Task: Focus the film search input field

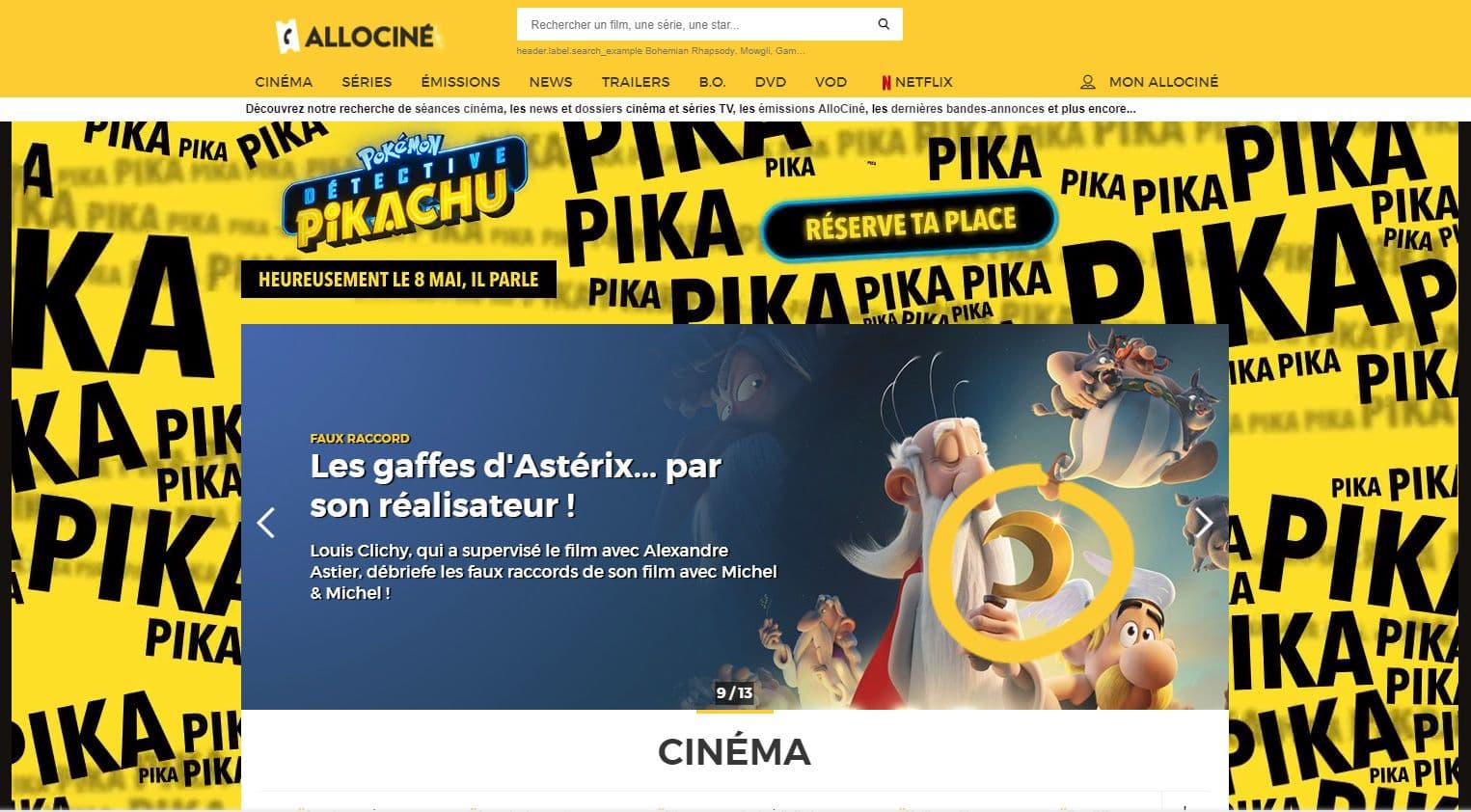Action: [x=695, y=24]
